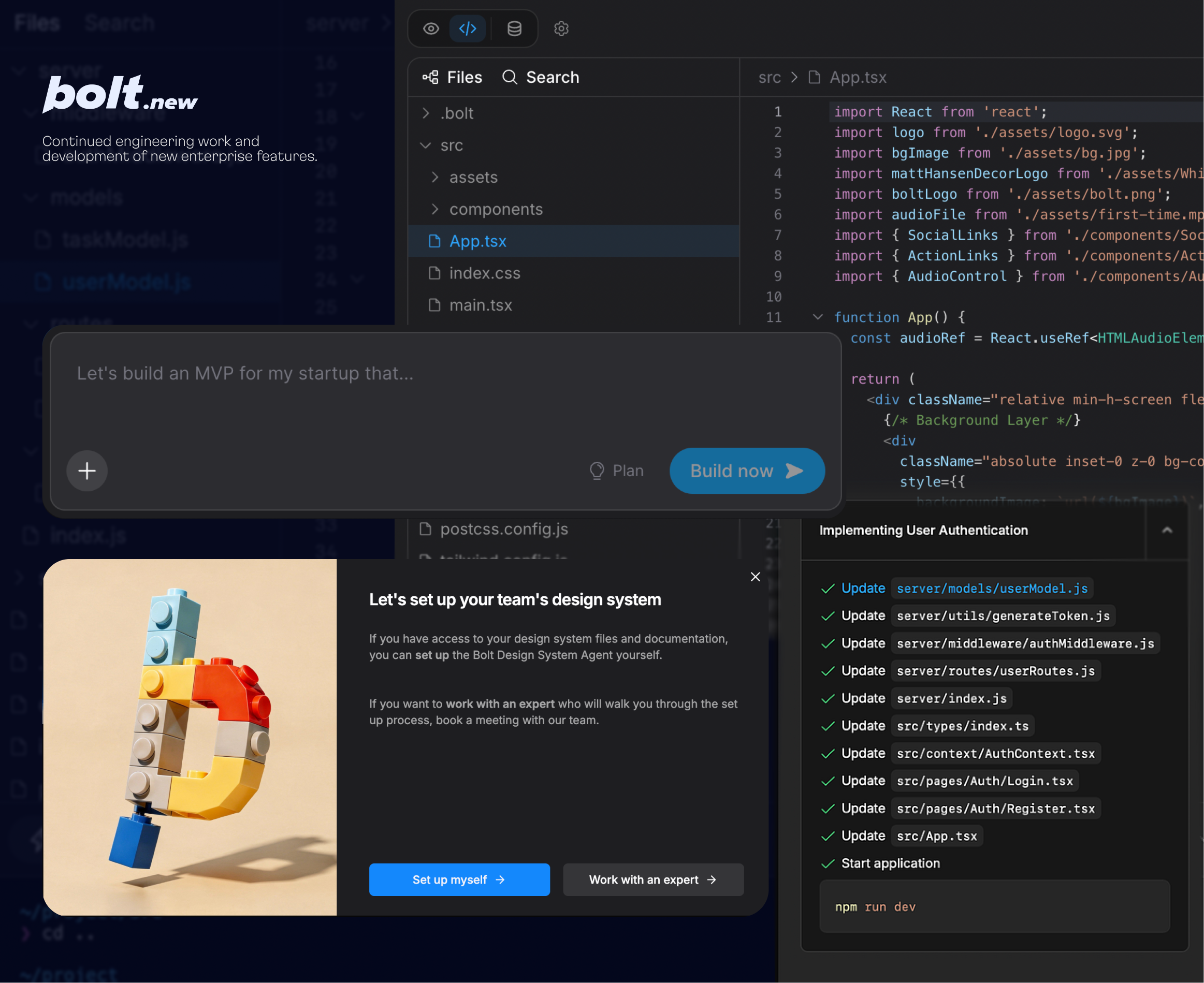Image resolution: width=1204 pixels, height=983 pixels.
Task: Open App.tsx in the file tree
Action: [x=573, y=241]
